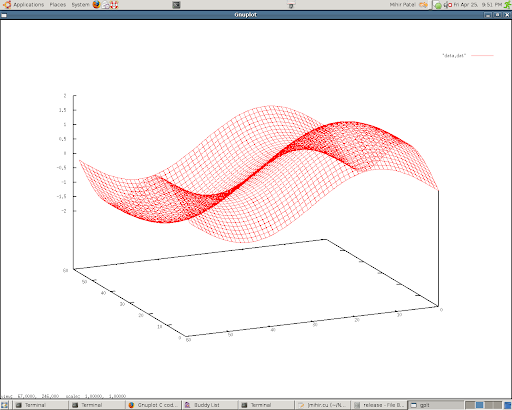Screen dimensions: 512x410
Task: Click the -1.5 z-axis tick label
Action: [x=62, y=197]
